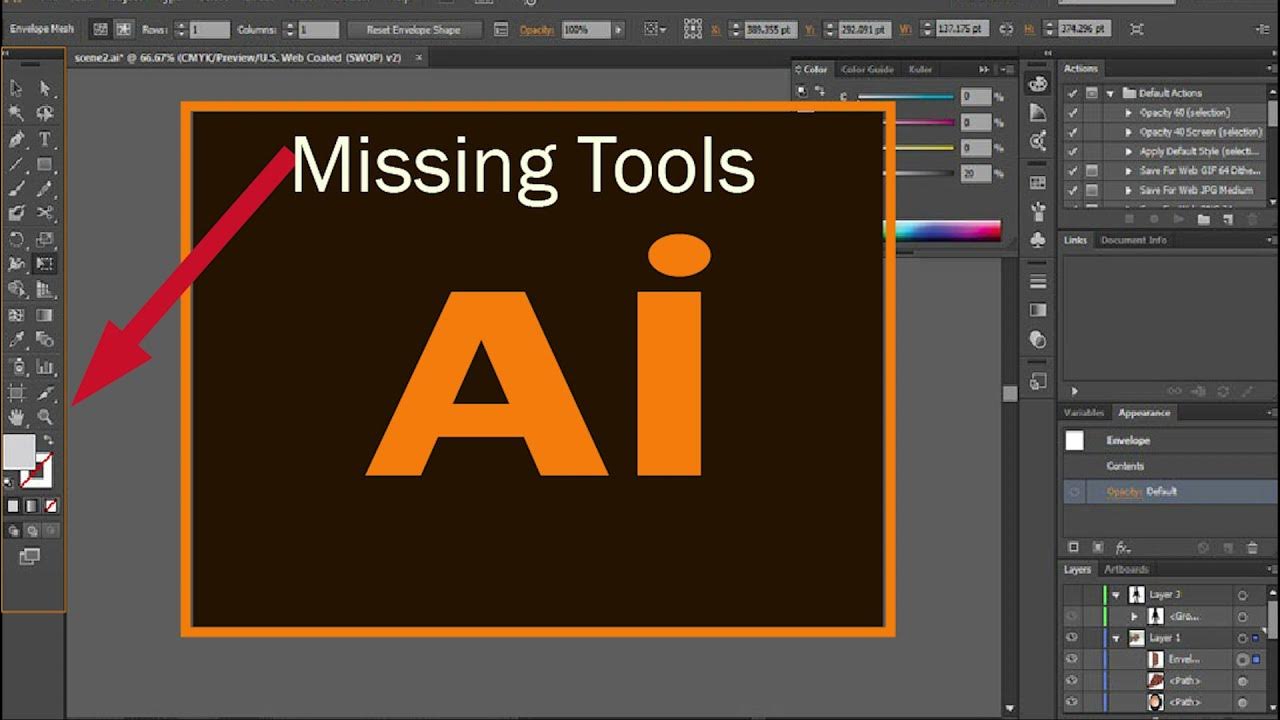Switch to Variables tab
The width and height of the screenshot is (1280, 720).
[1084, 412]
